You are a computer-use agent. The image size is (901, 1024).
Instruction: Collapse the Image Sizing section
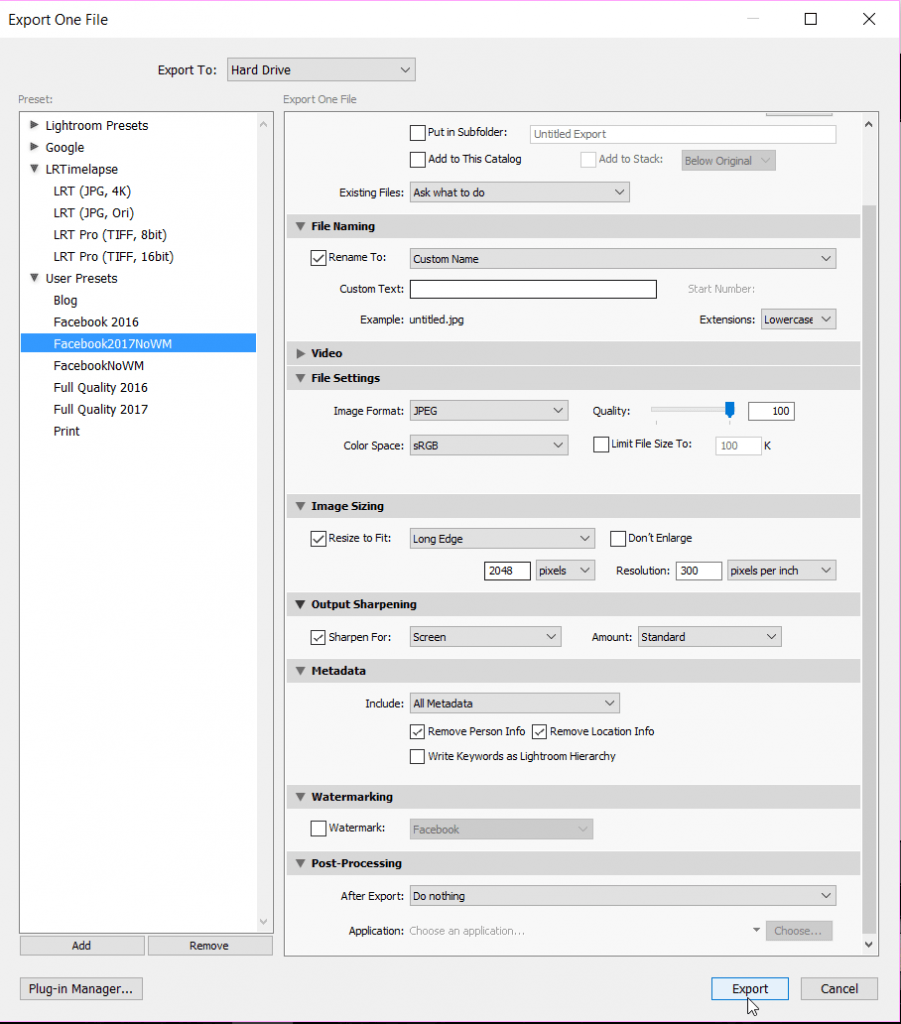click(299, 506)
